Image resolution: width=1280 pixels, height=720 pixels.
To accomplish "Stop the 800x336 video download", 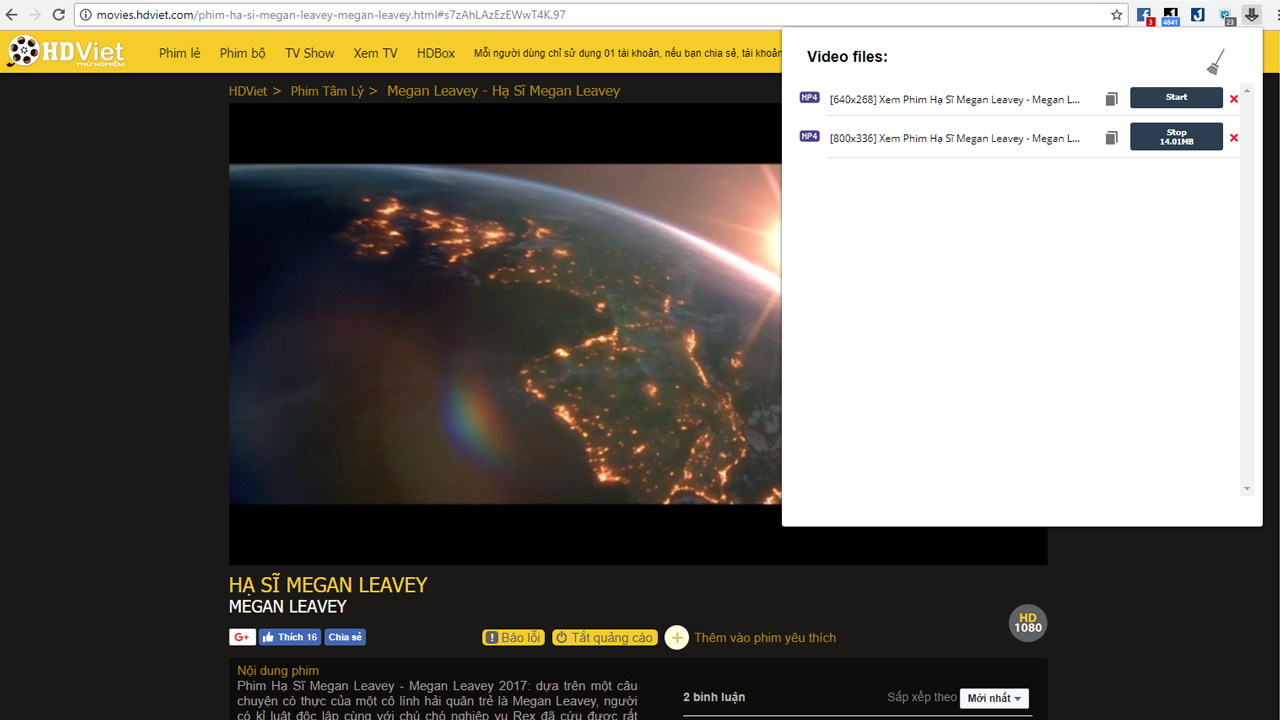I will tap(1176, 136).
